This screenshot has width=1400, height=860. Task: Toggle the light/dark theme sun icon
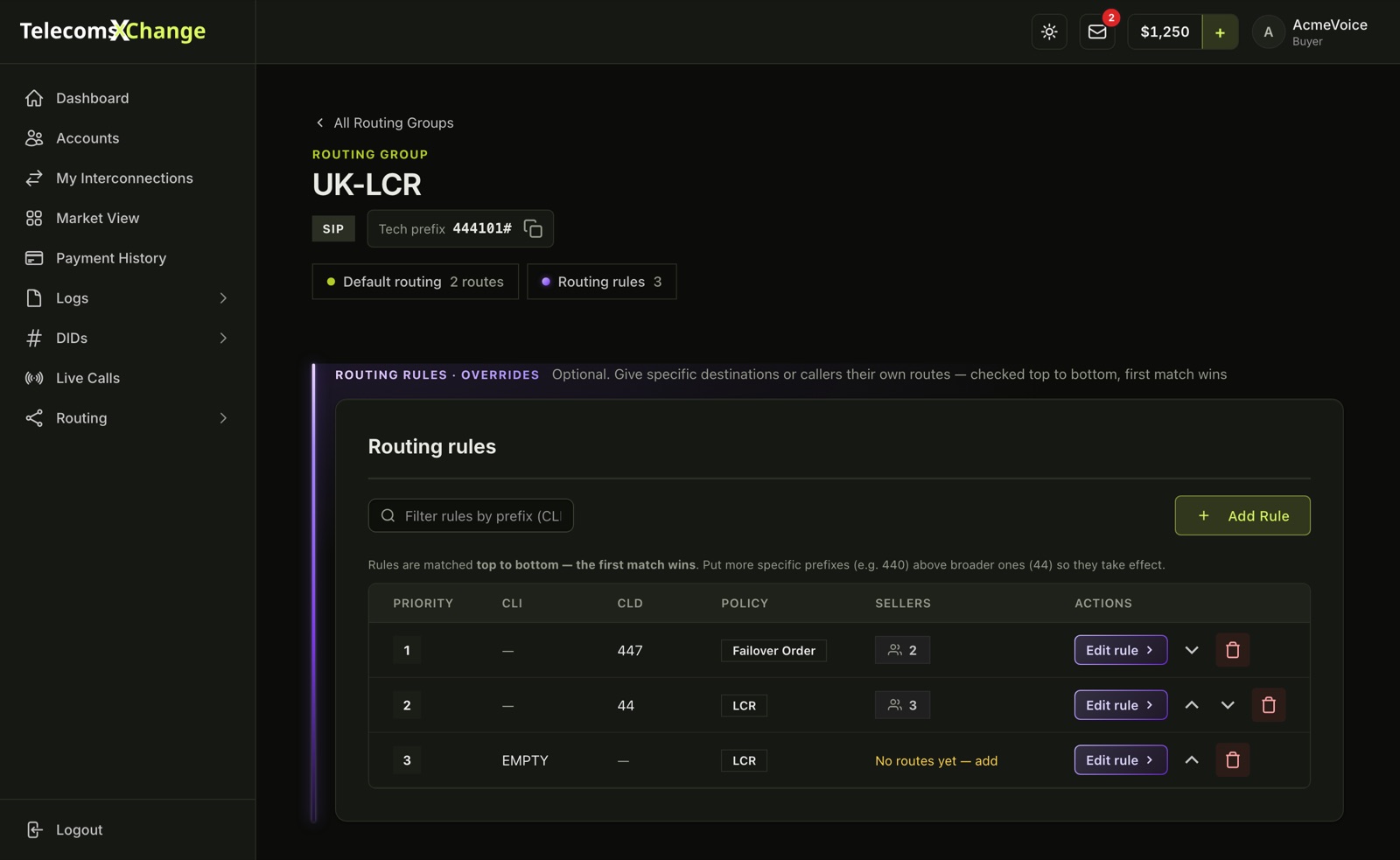(x=1049, y=32)
